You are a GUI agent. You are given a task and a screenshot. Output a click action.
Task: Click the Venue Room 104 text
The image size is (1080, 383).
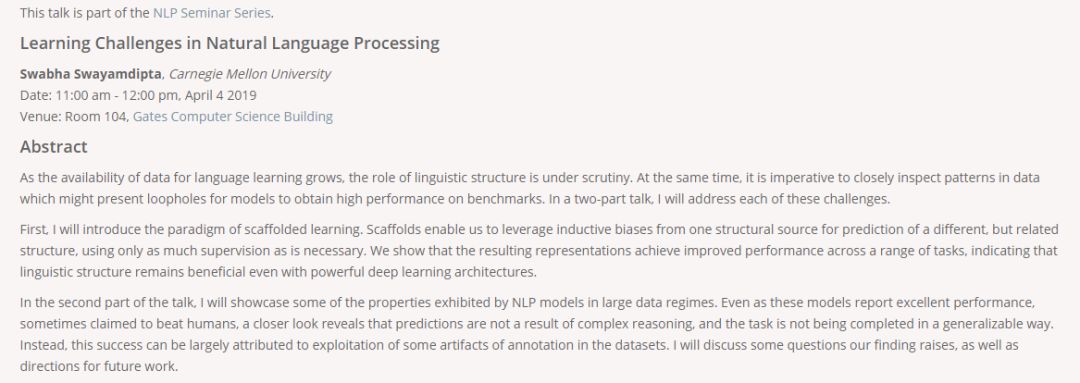pyautogui.click(x=74, y=116)
